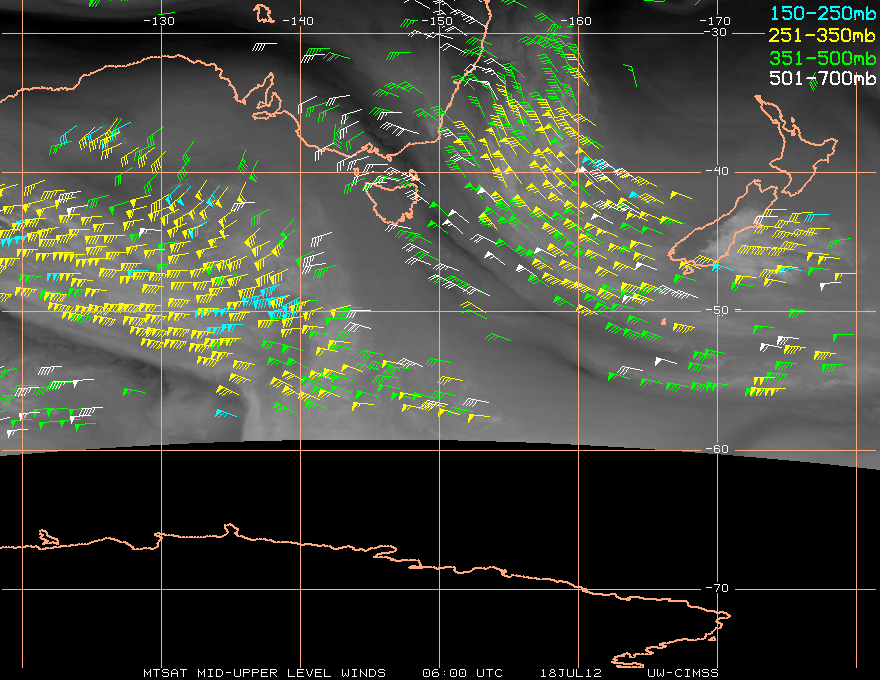880x680 pixels.
Task: Click the -160 longitude label
Action: [576, 21]
